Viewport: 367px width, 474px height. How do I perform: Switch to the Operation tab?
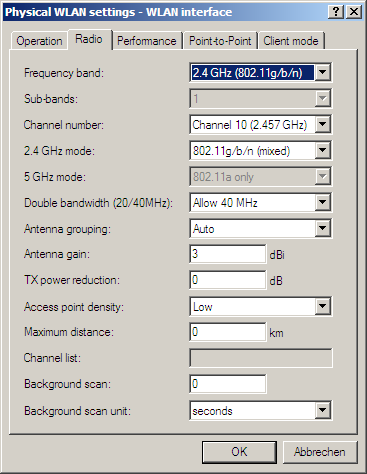[39, 41]
